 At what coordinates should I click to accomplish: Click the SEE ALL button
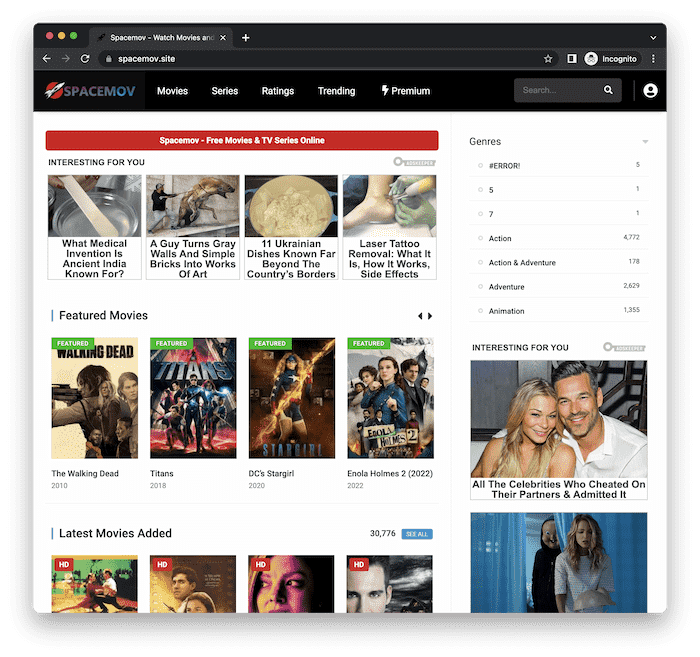click(417, 534)
